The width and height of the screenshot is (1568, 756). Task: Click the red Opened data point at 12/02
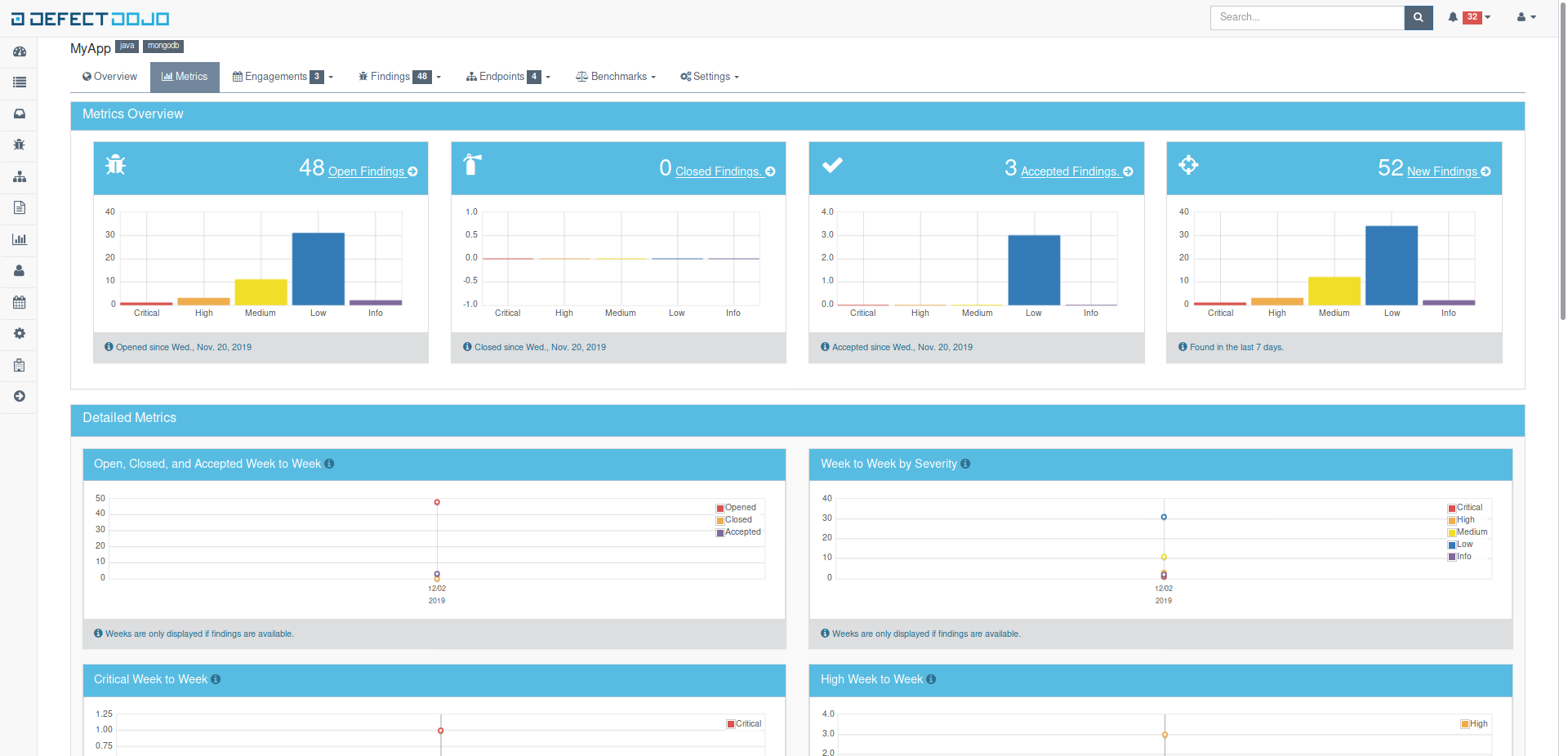tap(437, 502)
